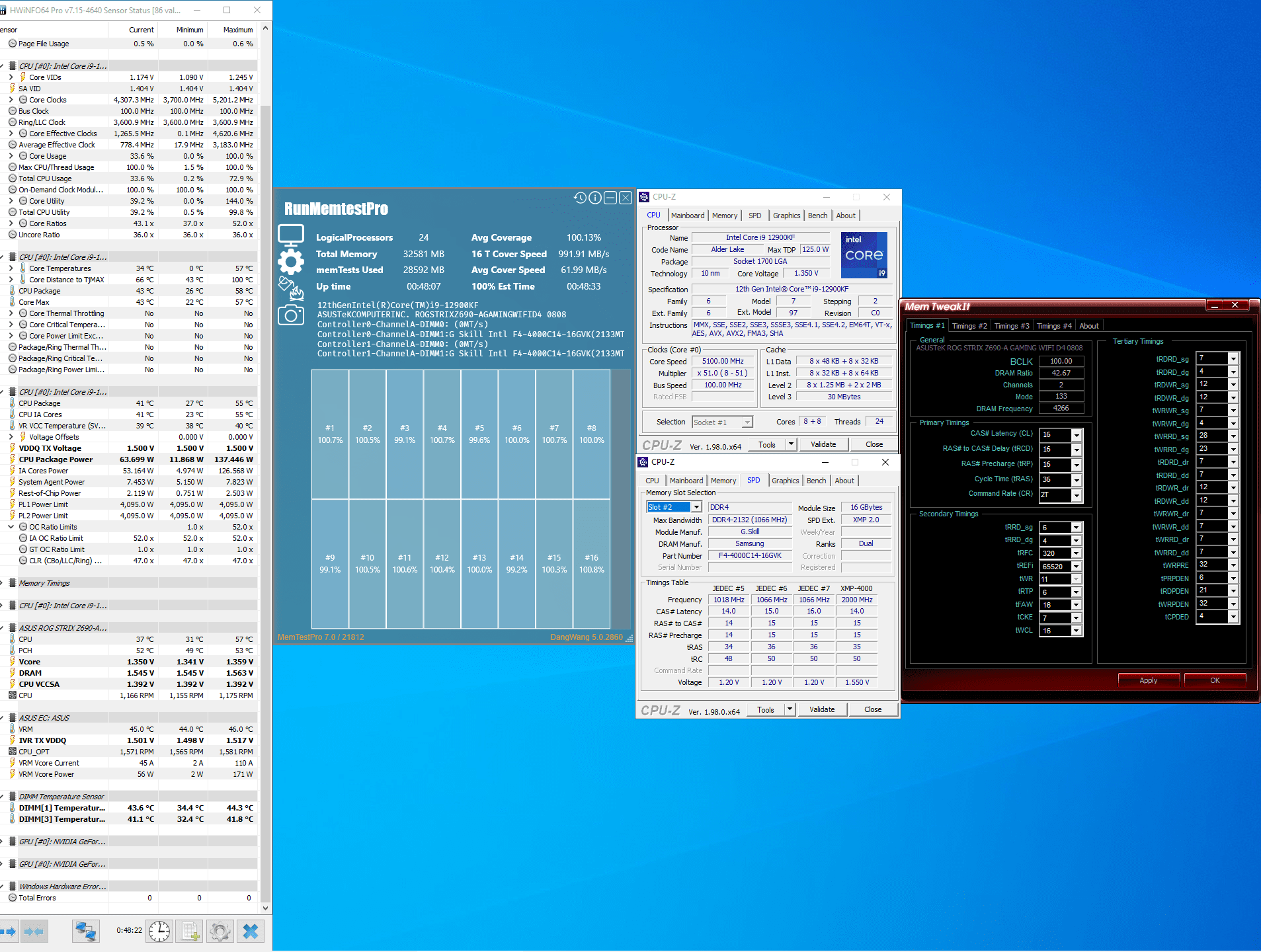Screen dimensions: 1261x952
Task: Click Tools button in lower CPU-Z
Action: point(766,709)
